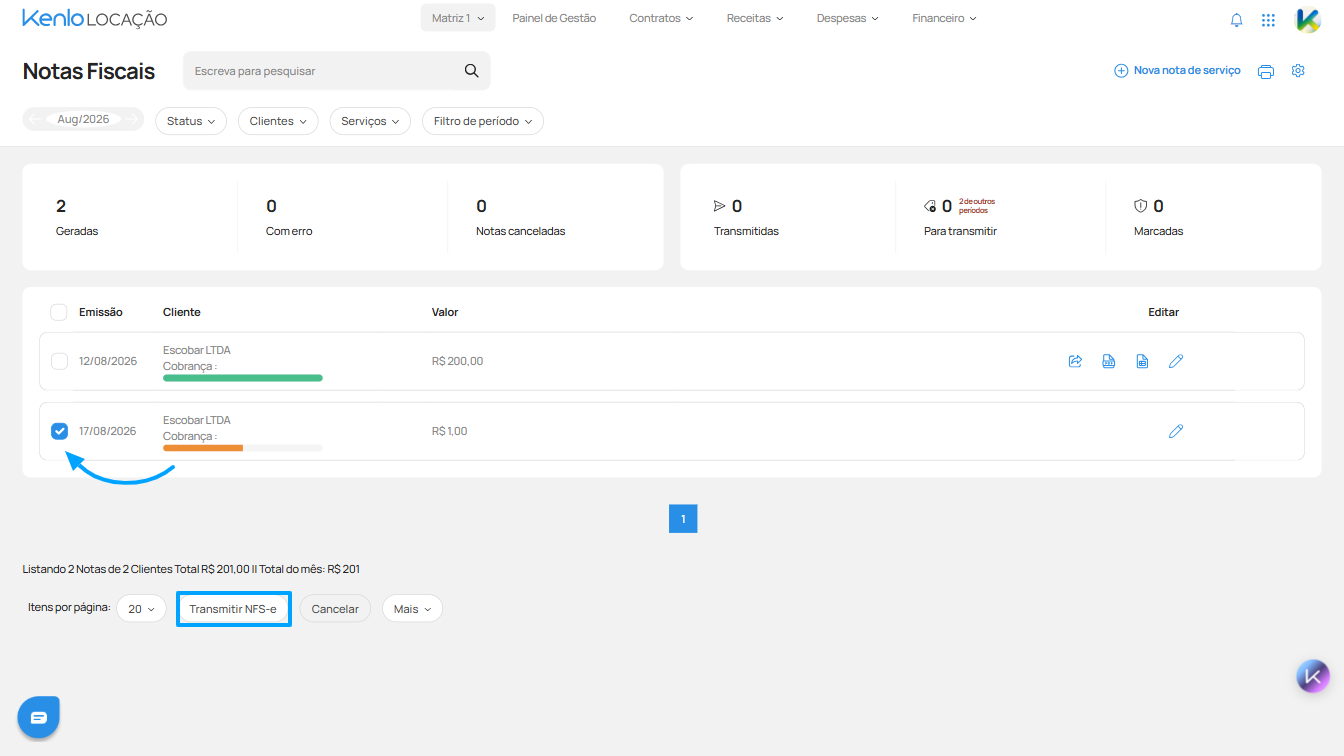Viewport: 1344px width, 756px height.
Task: Click the search magnifier icon
Action: [x=472, y=71]
